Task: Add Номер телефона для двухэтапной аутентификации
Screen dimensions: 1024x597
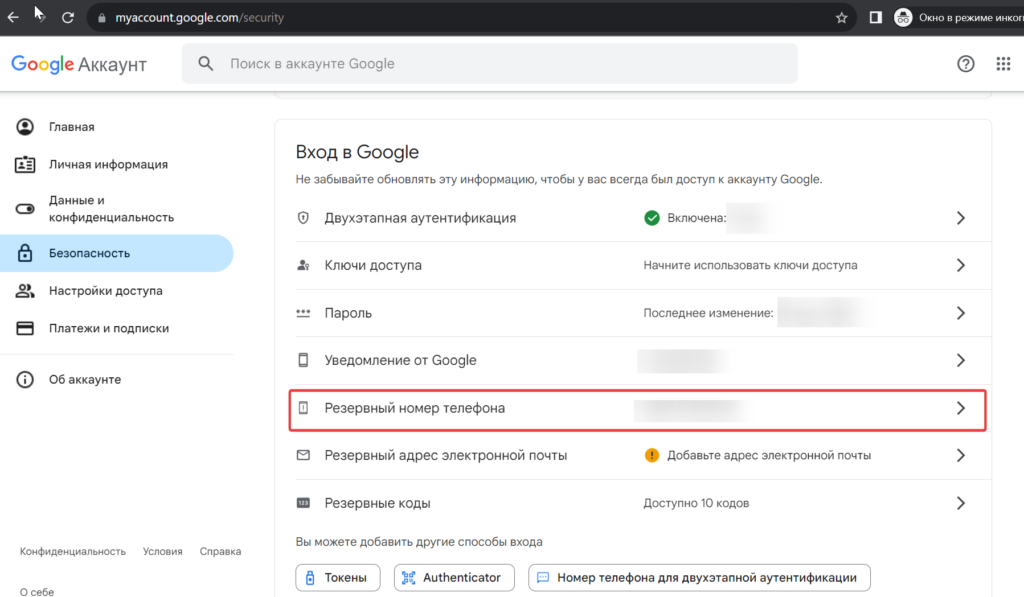Action: click(x=699, y=577)
